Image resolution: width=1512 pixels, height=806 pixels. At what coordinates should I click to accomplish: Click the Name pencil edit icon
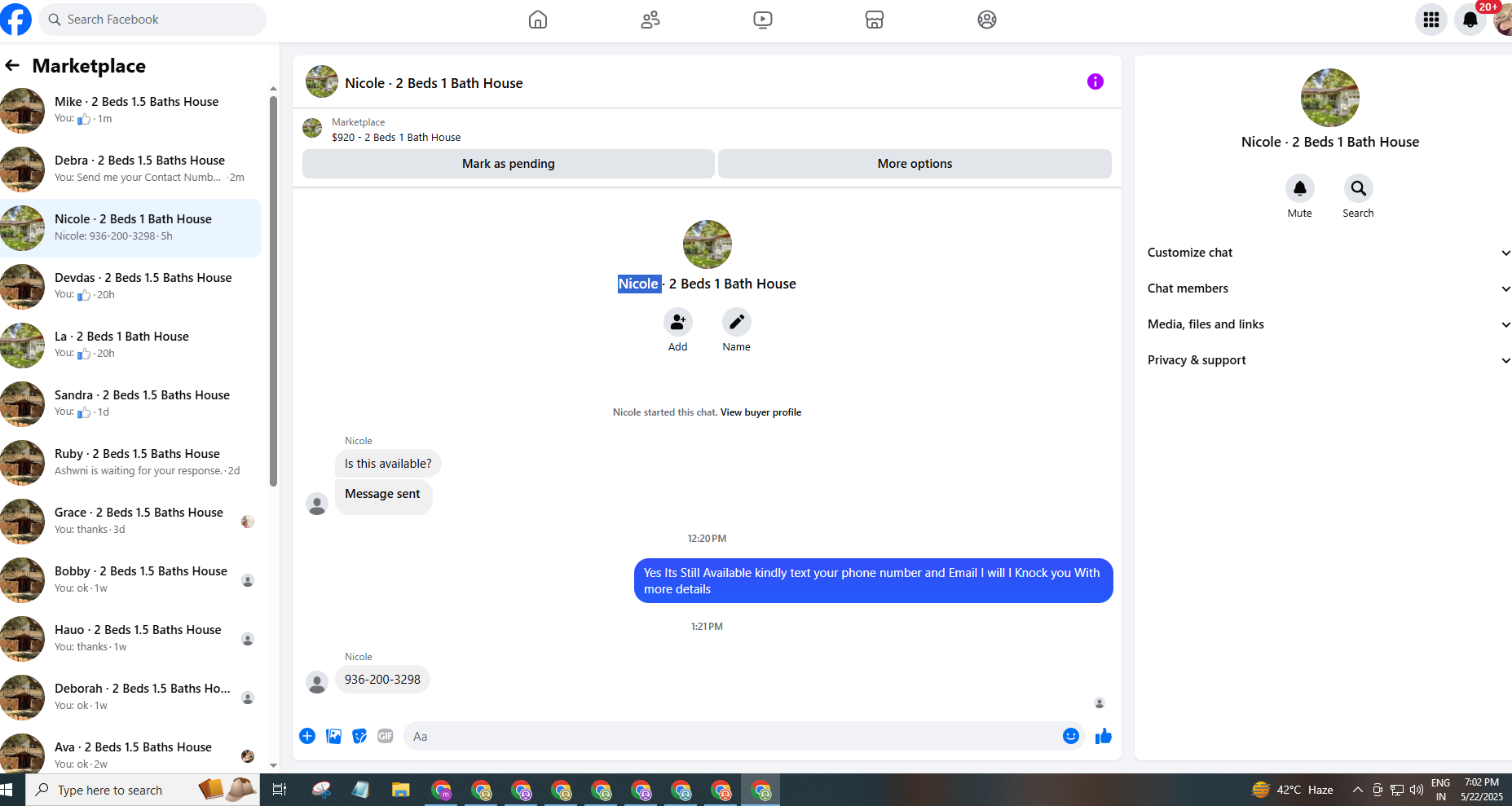[x=737, y=323]
